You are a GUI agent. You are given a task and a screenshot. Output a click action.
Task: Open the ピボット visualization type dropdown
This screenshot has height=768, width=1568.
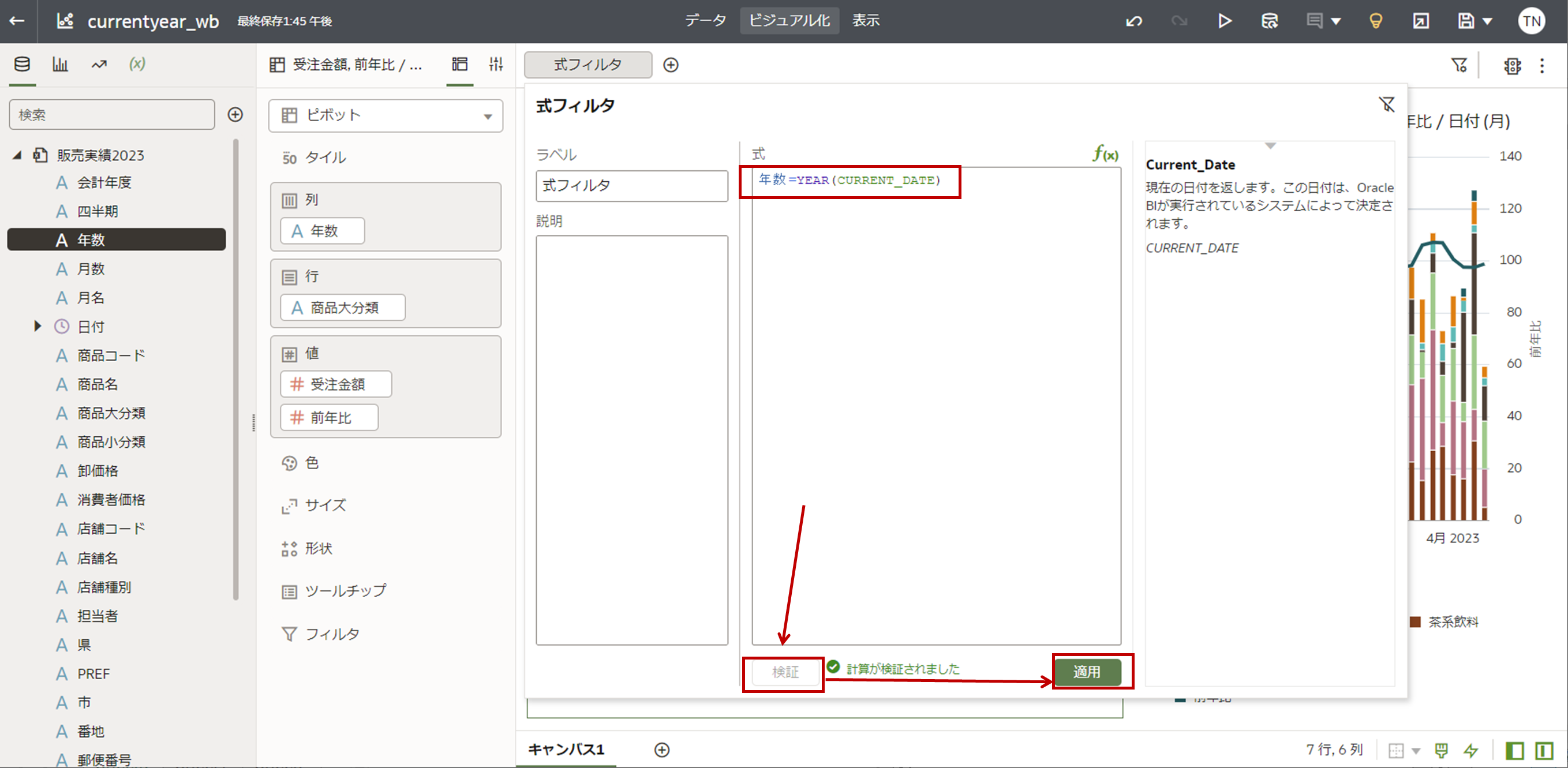pyautogui.click(x=386, y=115)
